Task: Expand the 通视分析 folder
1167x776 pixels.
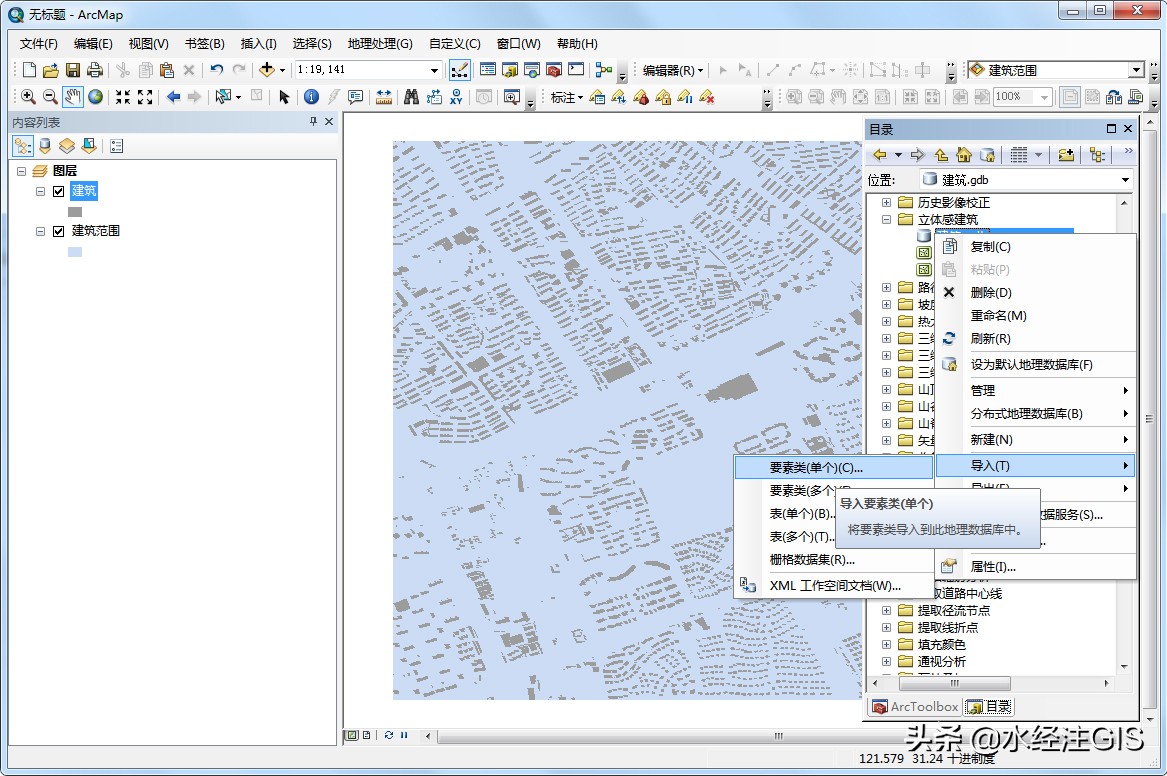Action: (x=886, y=661)
